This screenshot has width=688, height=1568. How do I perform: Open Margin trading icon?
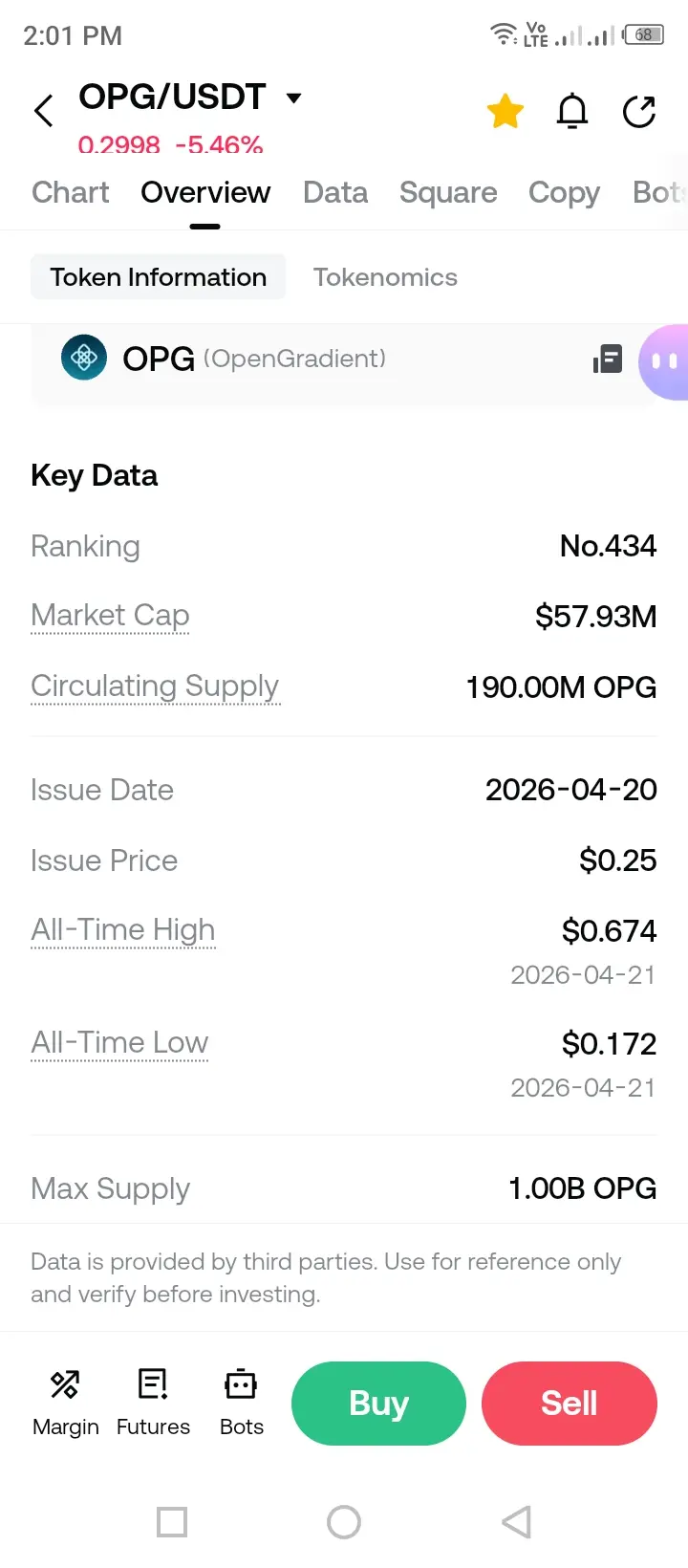[x=65, y=1402]
